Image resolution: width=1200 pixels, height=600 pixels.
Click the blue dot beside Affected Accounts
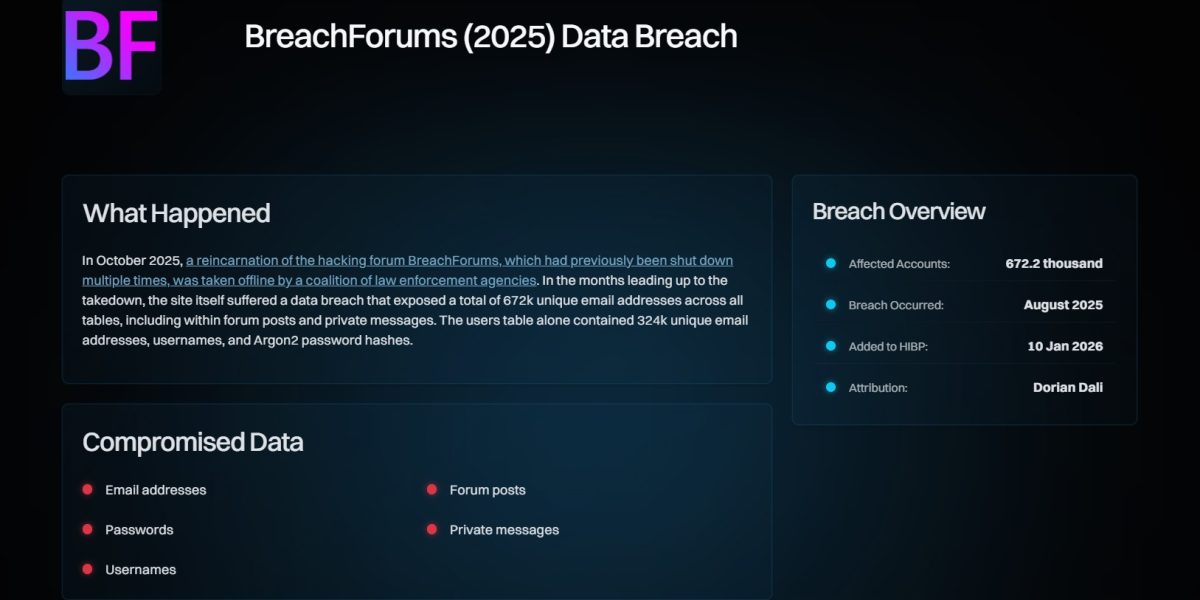click(830, 264)
